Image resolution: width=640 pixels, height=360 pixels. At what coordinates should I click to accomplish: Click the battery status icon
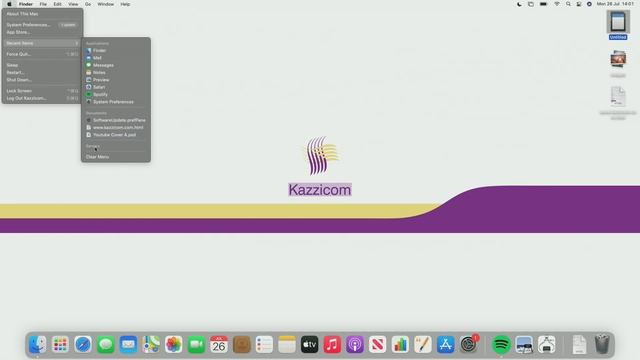pos(543,4)
